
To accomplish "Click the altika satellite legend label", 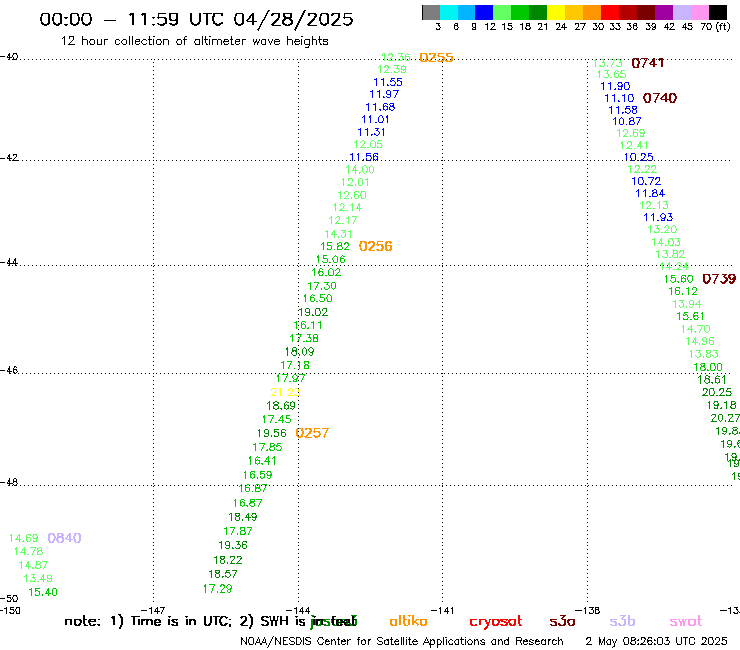I will coord(408,621).
